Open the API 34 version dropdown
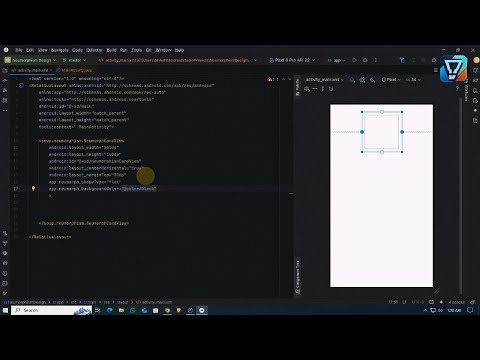 (x=413, y=80)
